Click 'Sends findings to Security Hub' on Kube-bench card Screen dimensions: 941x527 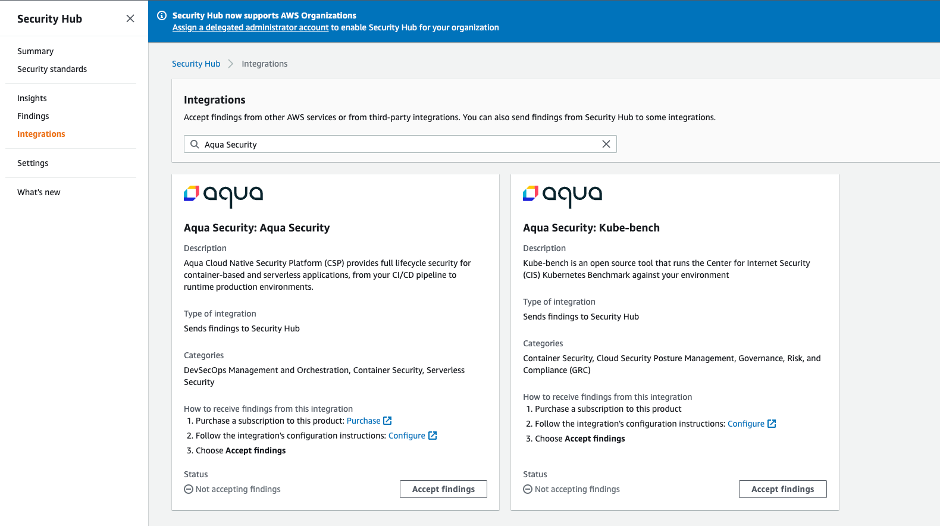click(581, 316)
